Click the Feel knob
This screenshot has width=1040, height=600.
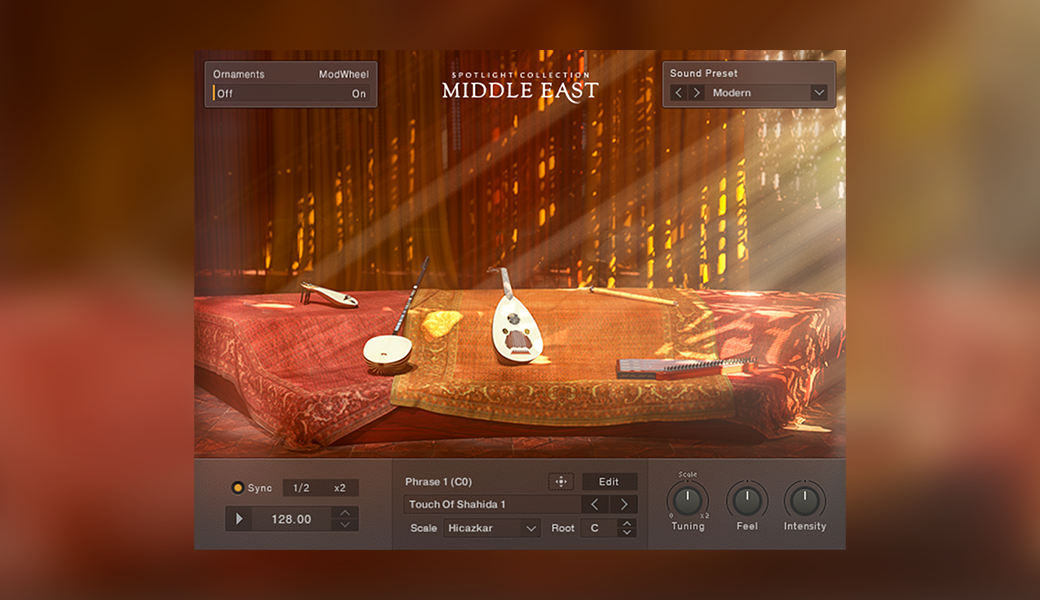(x=747, y=501)
